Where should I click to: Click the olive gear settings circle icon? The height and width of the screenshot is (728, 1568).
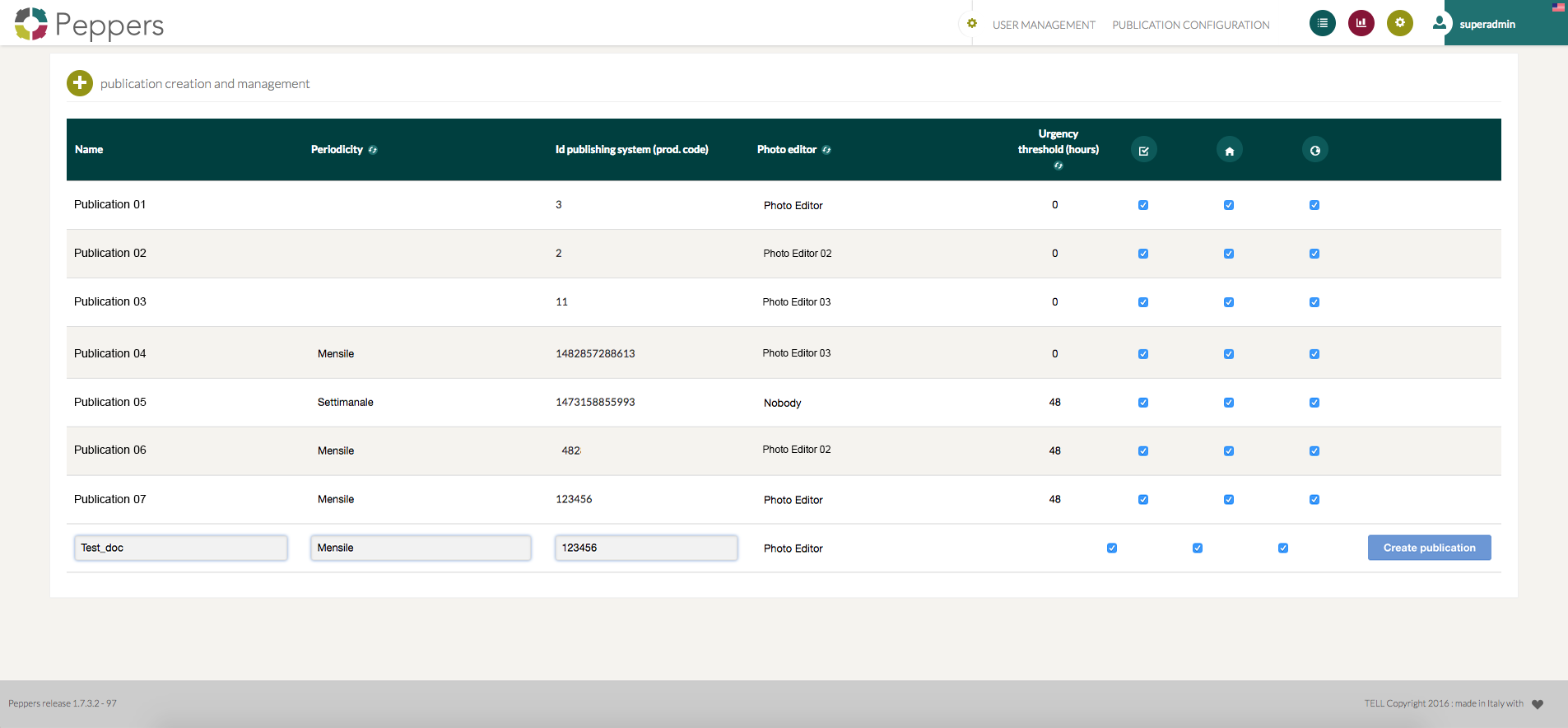pos(1399,23)
